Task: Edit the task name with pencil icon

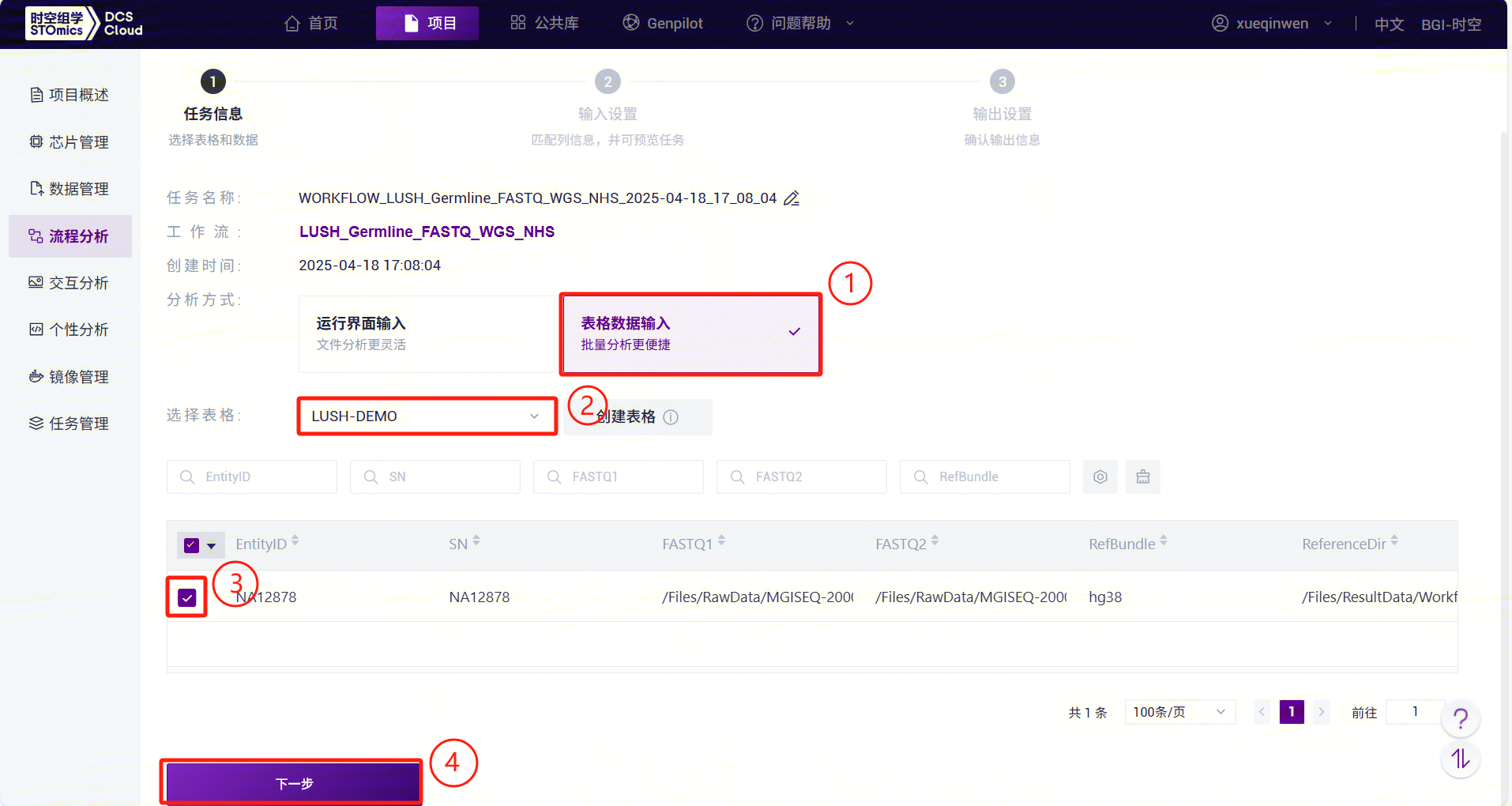Action: click(x=792, y=198)
